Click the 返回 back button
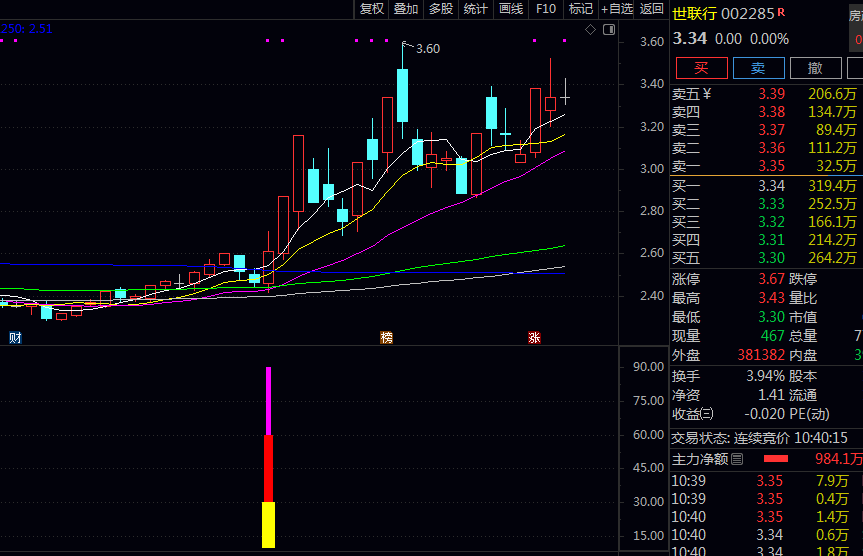Screen dimensions: 863x556 click(651, 9)
